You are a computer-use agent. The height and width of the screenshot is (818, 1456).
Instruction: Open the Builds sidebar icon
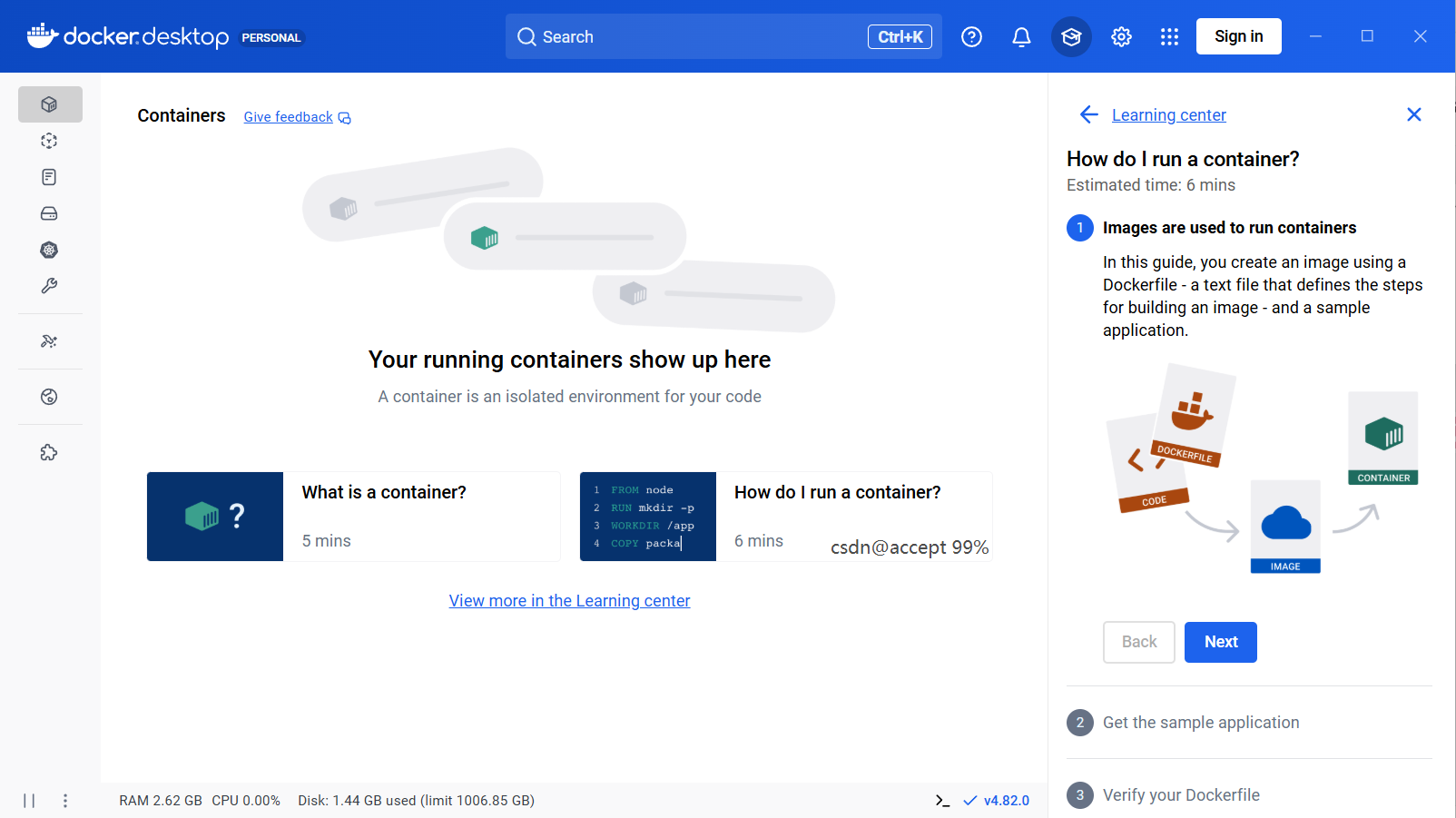pos(50,286)
